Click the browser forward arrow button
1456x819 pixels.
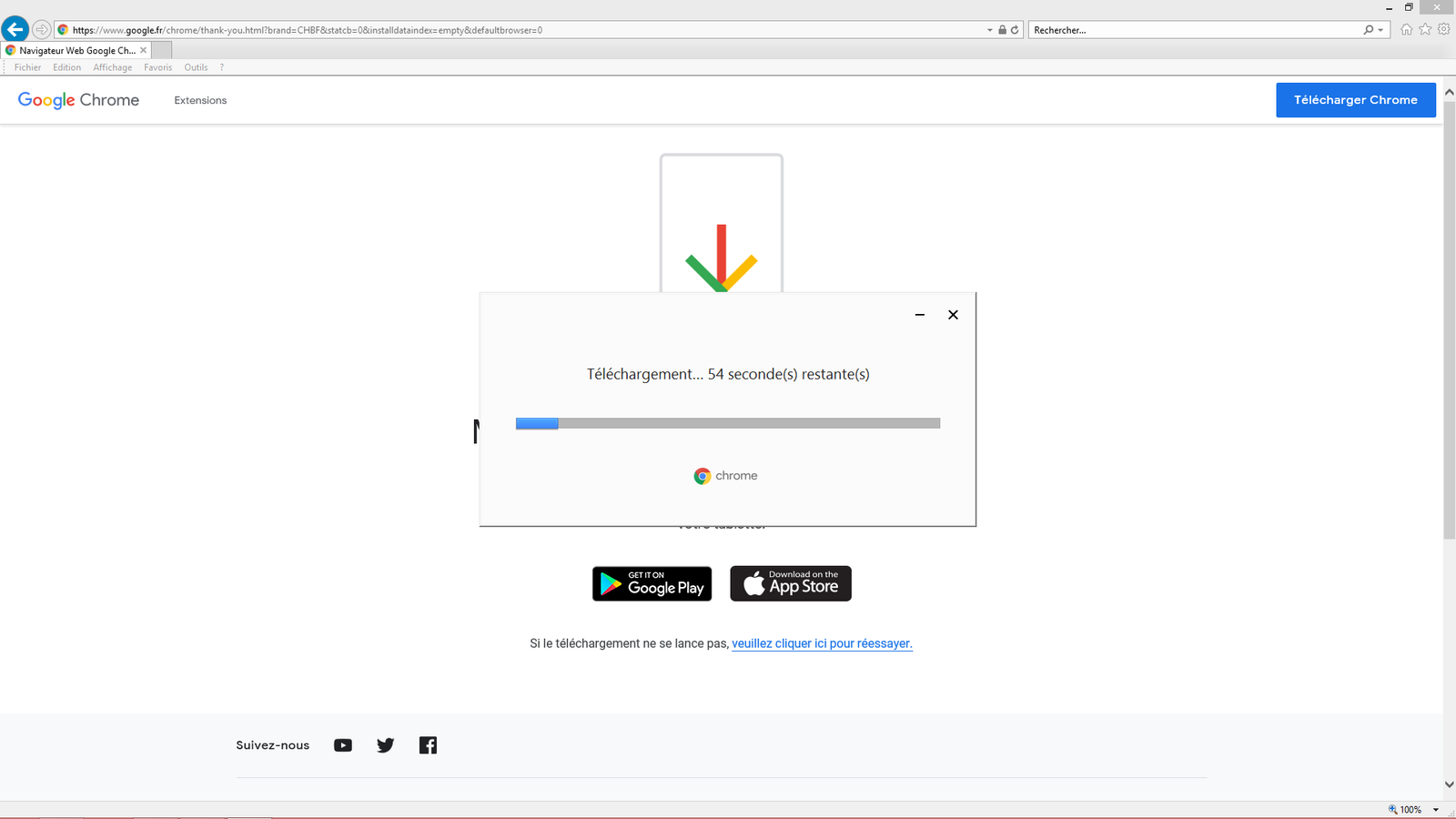click(x=41, y=30)
